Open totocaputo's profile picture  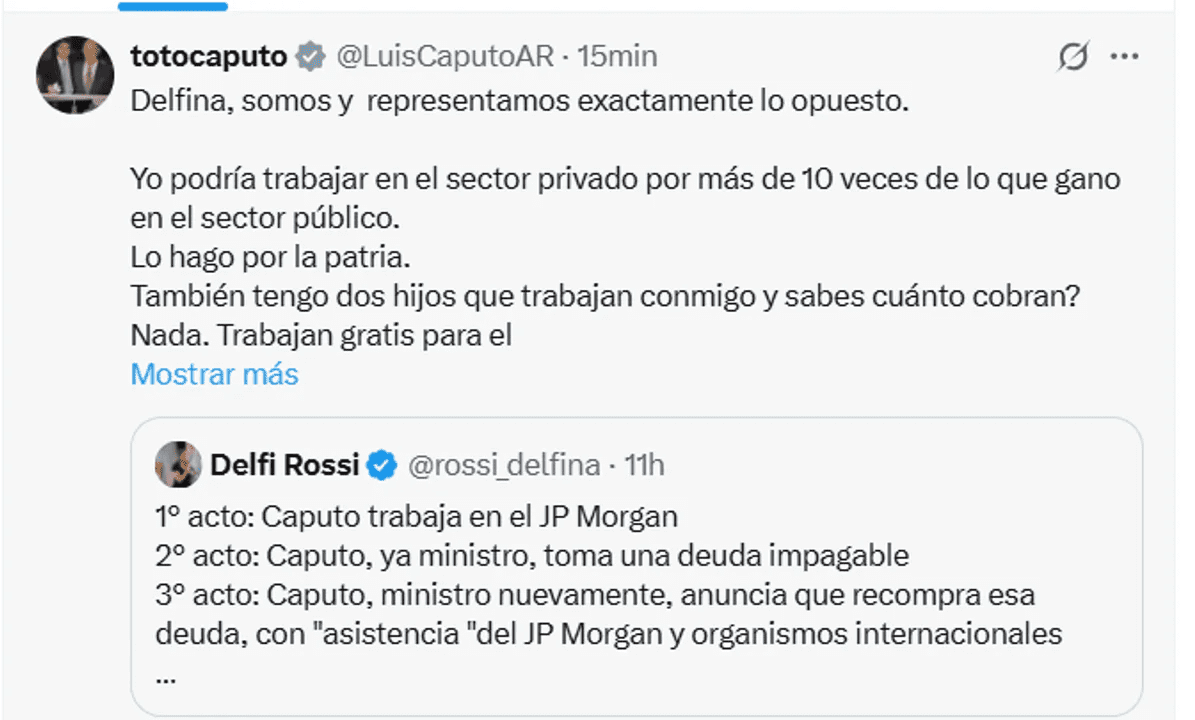click(75, 75)
